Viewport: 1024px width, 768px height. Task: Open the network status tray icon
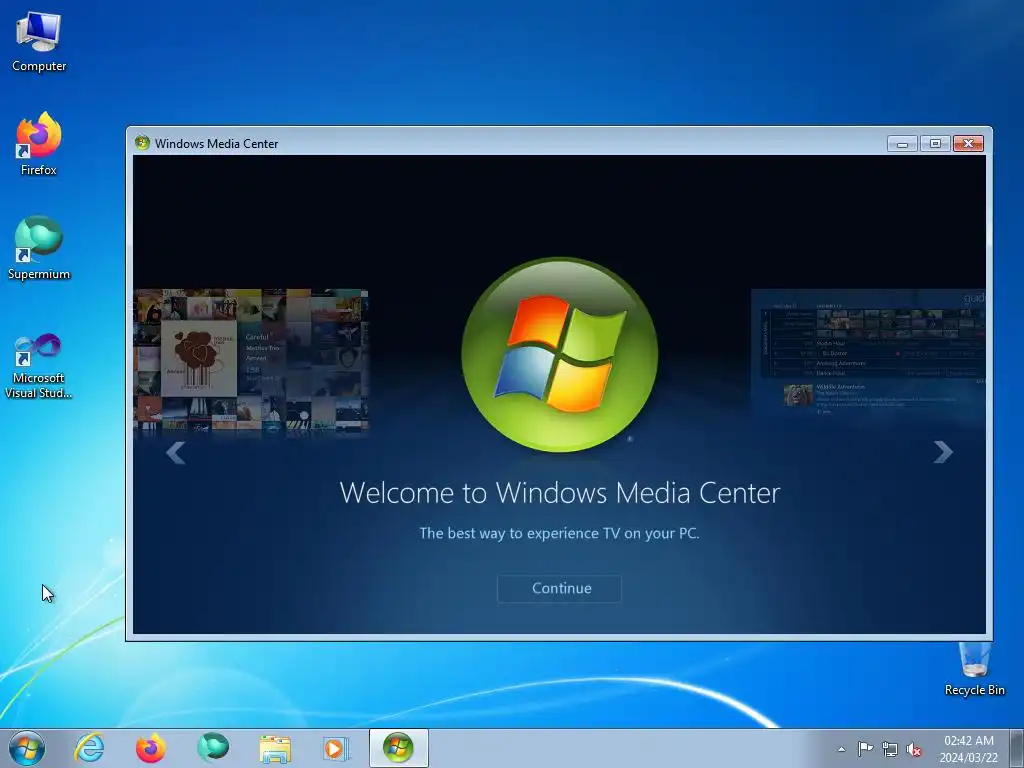(x=889, y=749)
